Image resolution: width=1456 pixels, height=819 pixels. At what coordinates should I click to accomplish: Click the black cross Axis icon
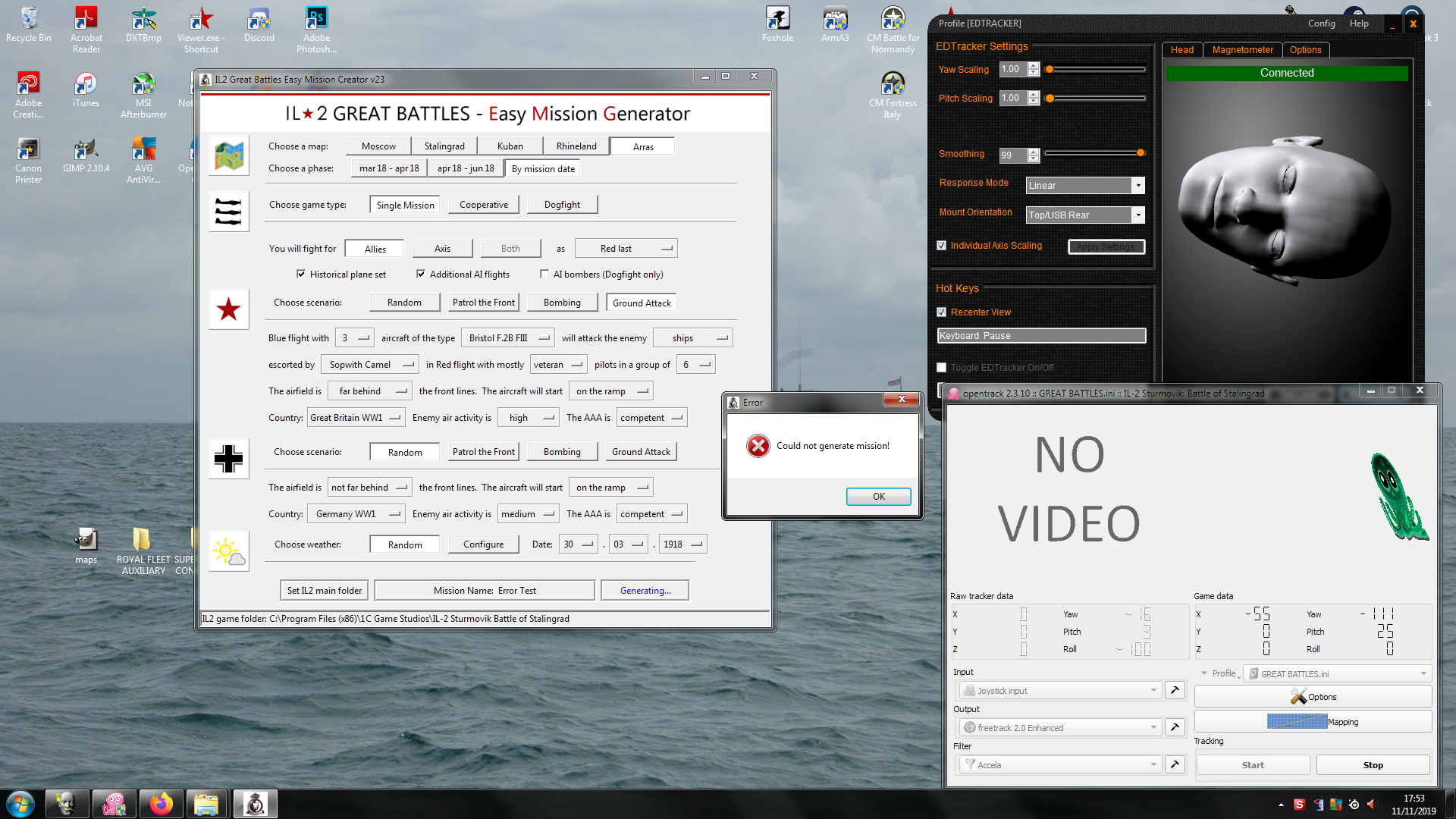(x=228, y=459)
